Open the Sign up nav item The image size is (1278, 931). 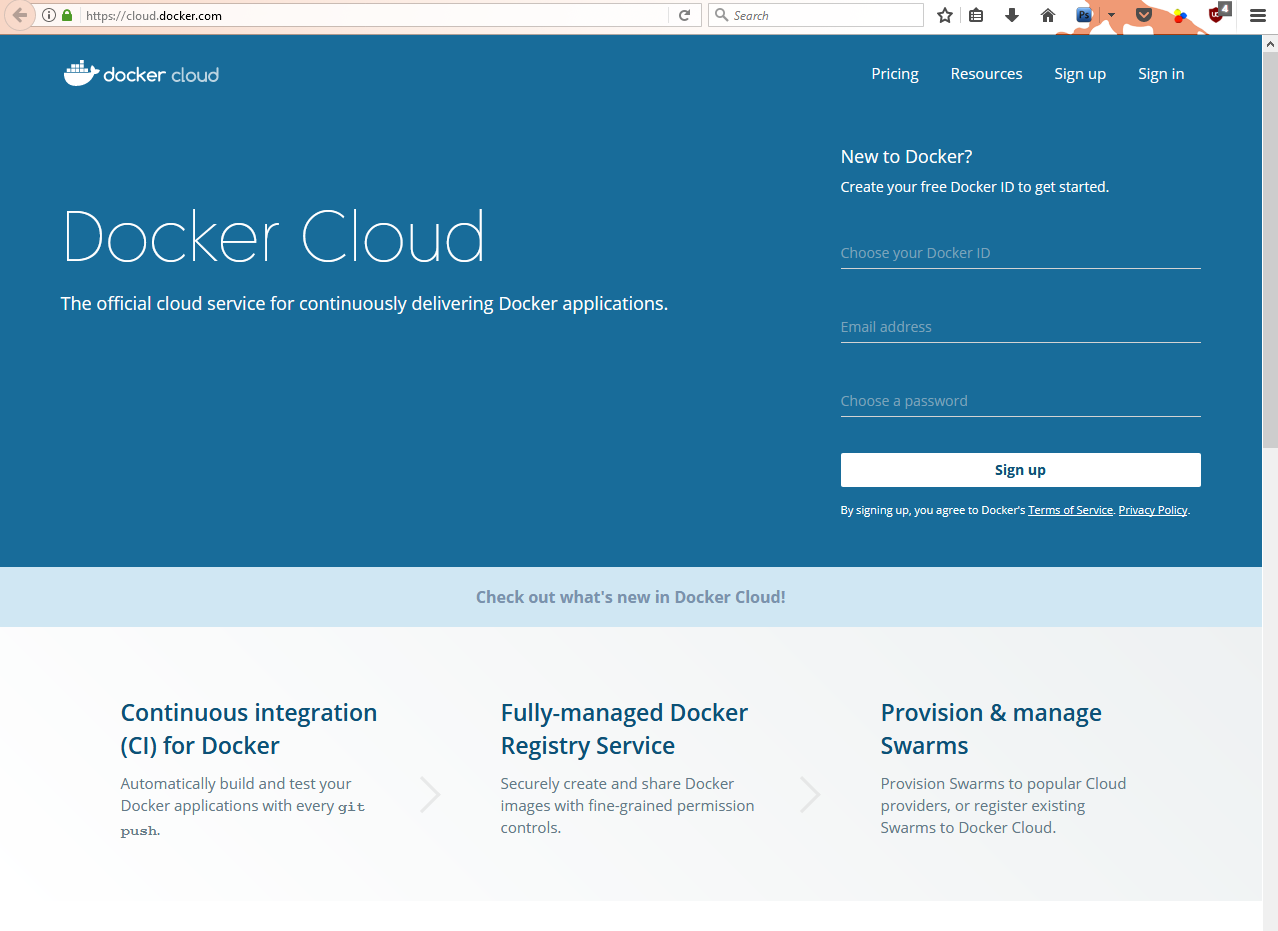pyautogui.click(x=1080, y=74)
